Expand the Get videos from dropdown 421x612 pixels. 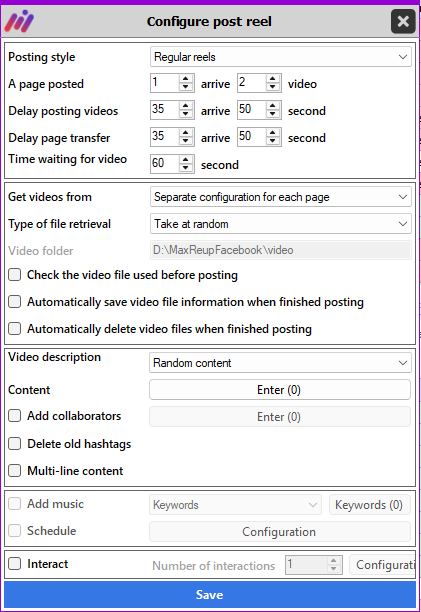tap(281, 197)
